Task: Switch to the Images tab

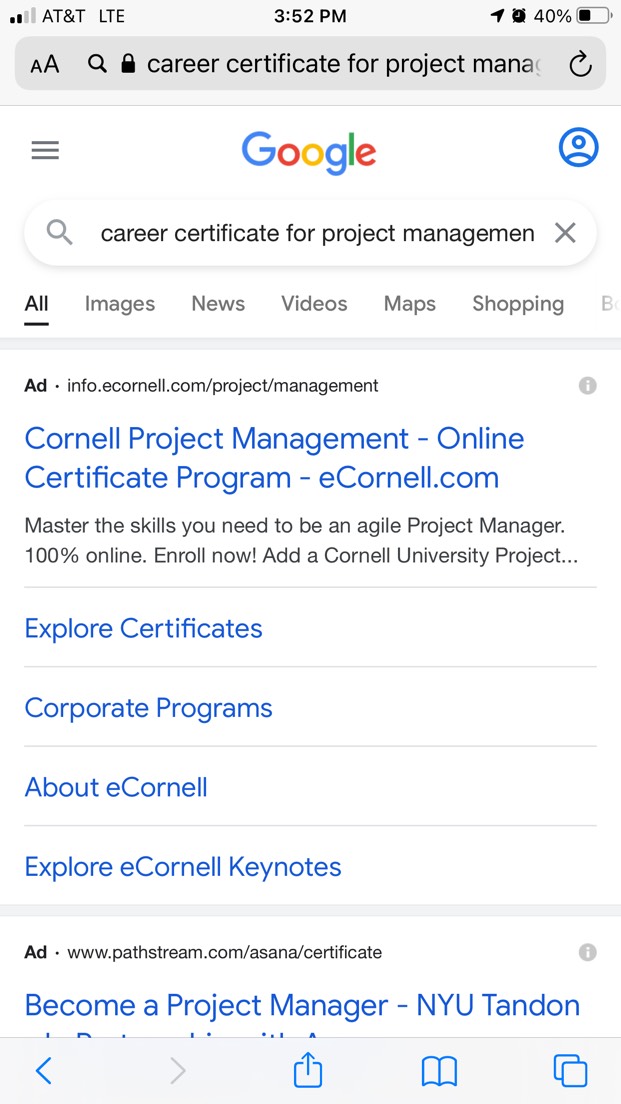Action: coord(119,303)
